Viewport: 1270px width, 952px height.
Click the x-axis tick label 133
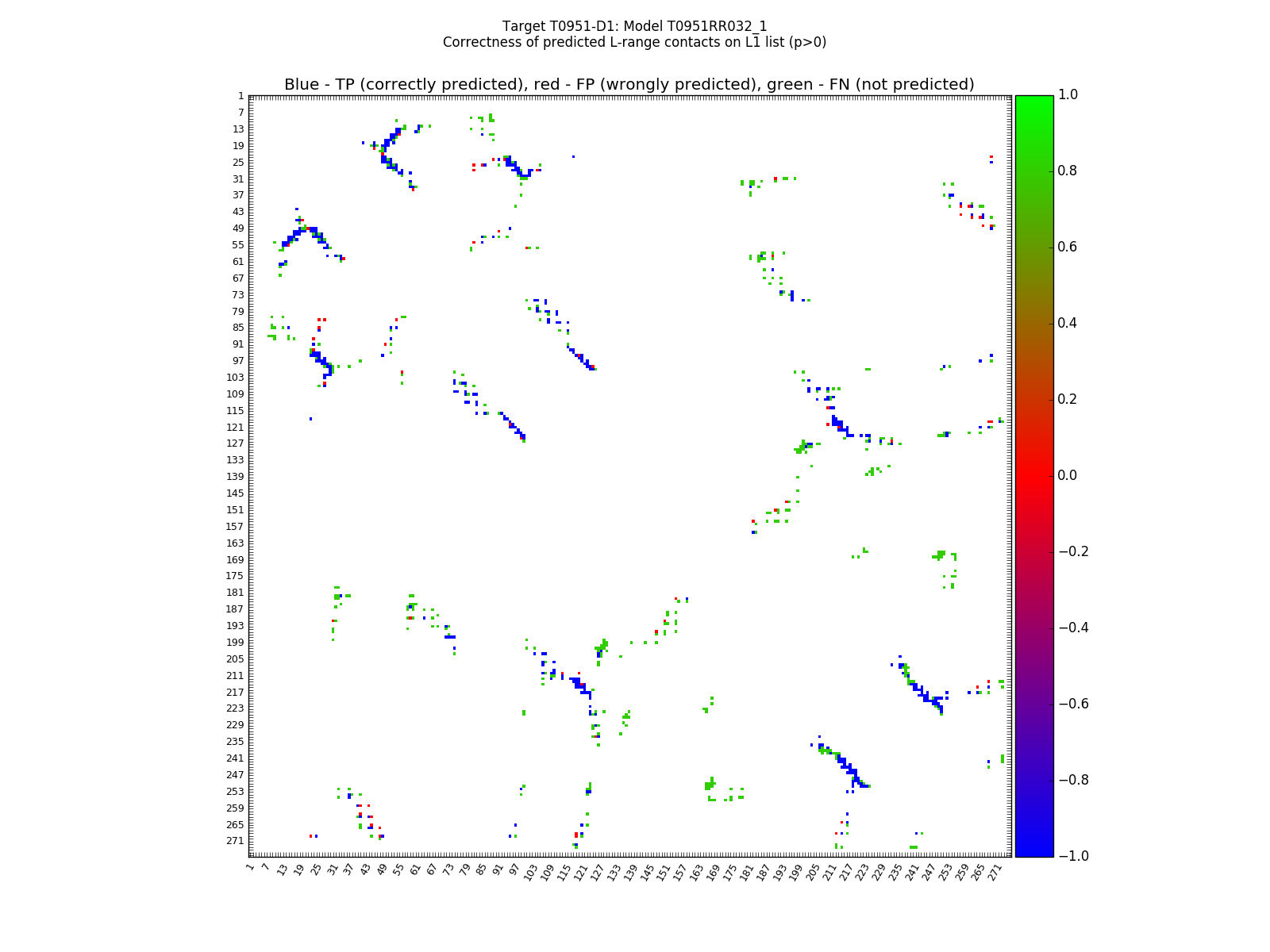[614, 870]
